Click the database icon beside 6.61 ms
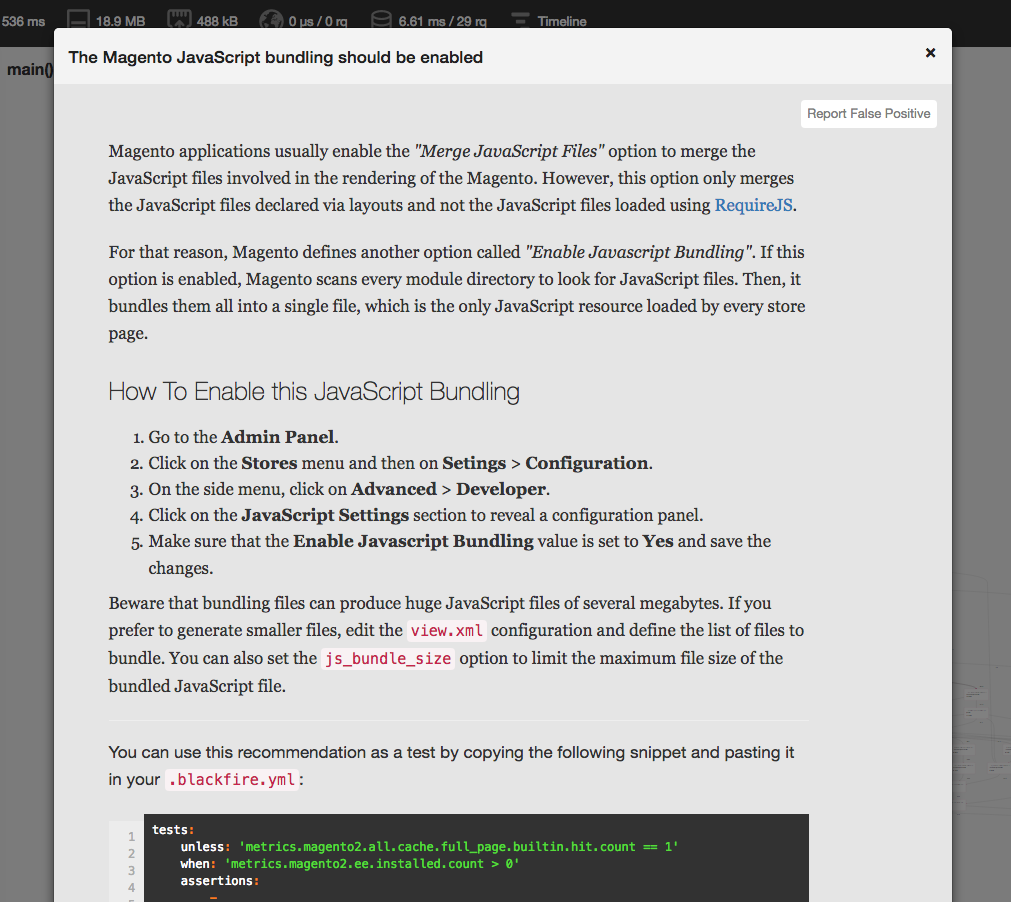Viewport: 1011px width, 902px height. tap(381, 19)
